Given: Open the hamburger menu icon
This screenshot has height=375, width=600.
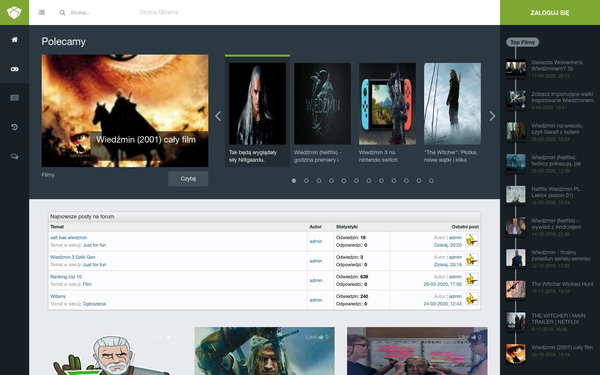Looking at the screenshot, I should (x=42, y=13).
